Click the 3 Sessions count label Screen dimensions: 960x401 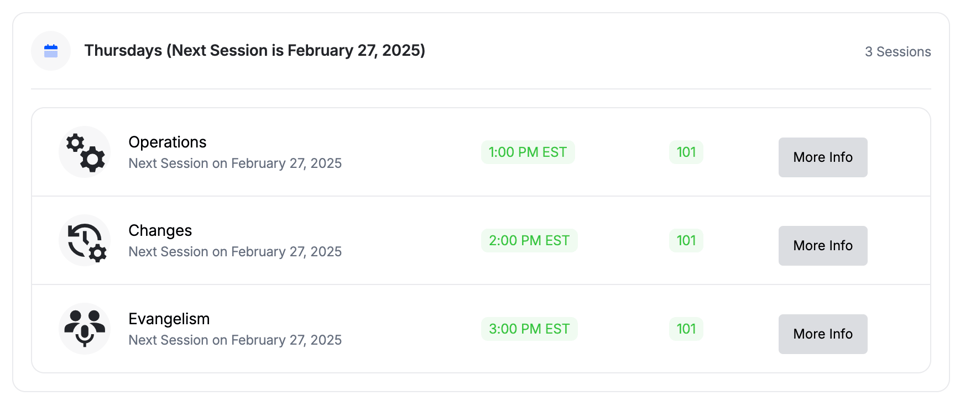(x=897, y=51)
